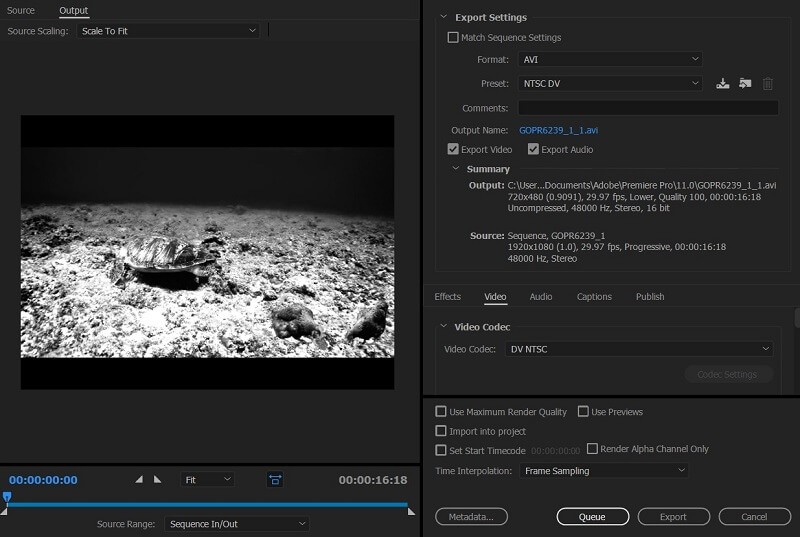Enable Match Sequence Settings checkbox
The width and height of the screenshot is (800, 537).
pyautogui.click(x=453, y=37)
